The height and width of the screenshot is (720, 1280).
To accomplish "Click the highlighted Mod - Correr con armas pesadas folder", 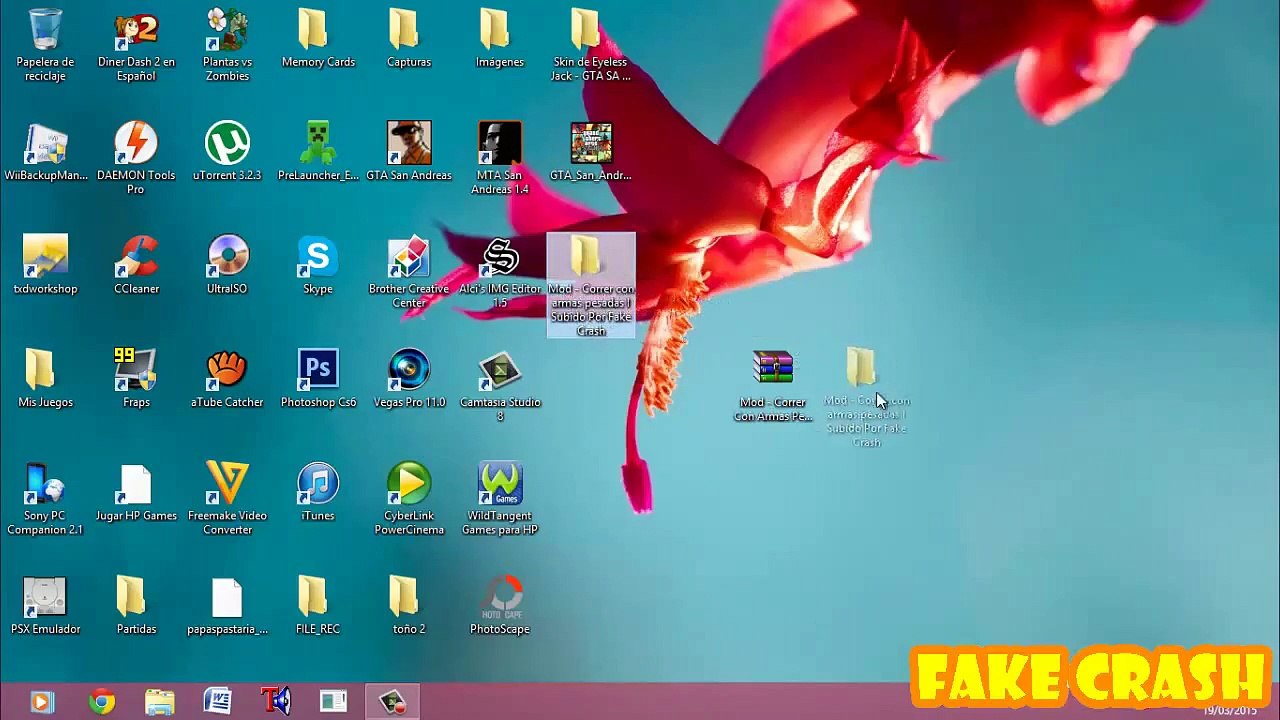I will (x=591, y=286).
